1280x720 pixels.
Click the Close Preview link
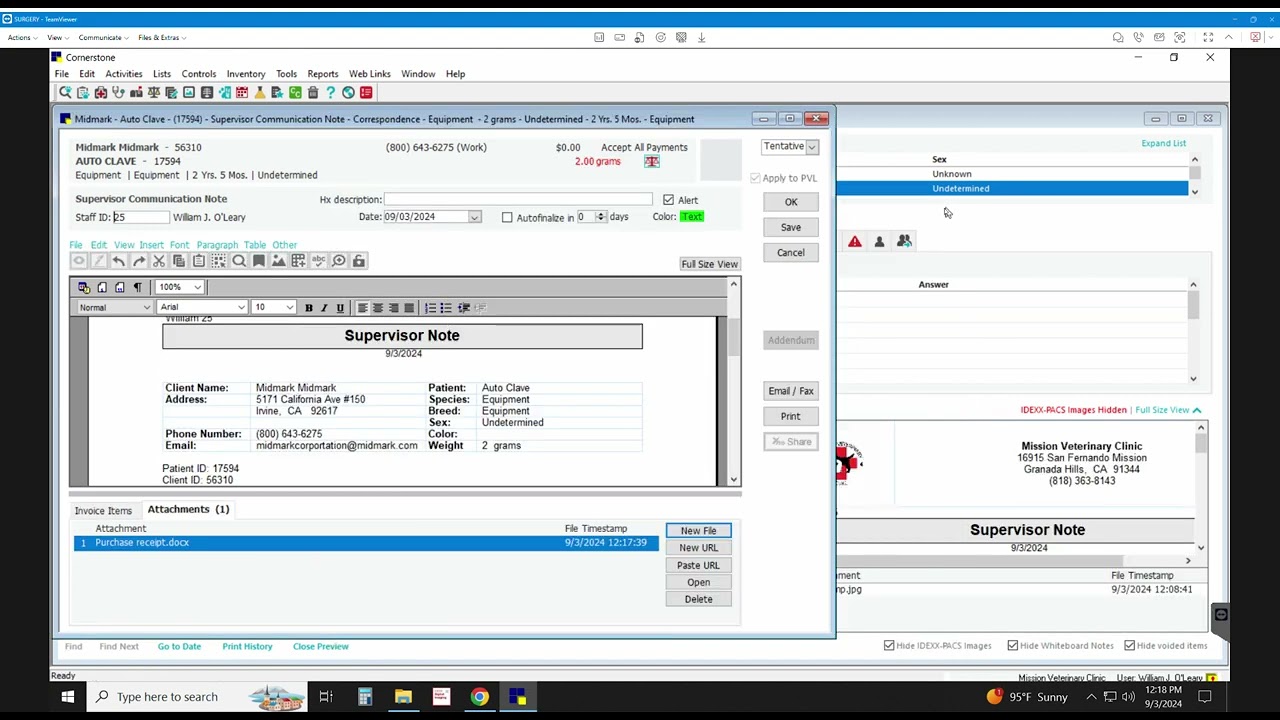tap(321, 646)
